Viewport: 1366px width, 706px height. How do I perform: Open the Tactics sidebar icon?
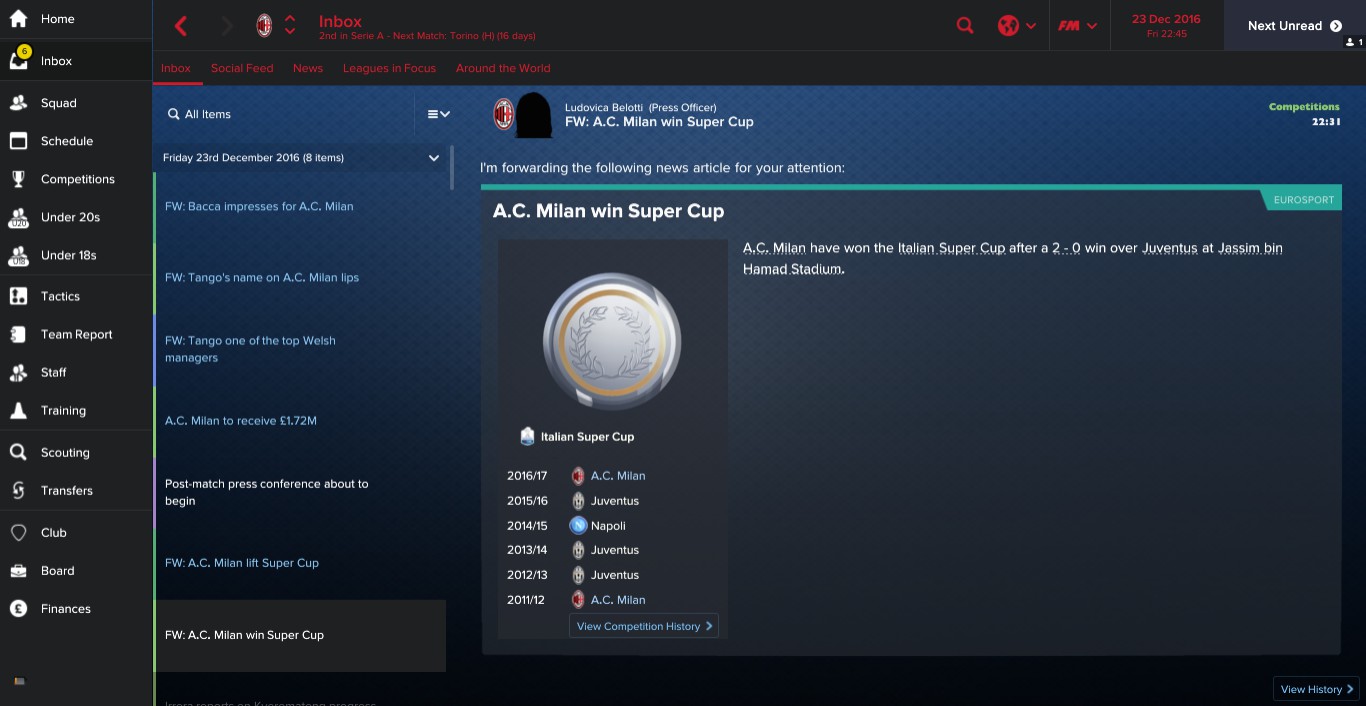[18, 296]
